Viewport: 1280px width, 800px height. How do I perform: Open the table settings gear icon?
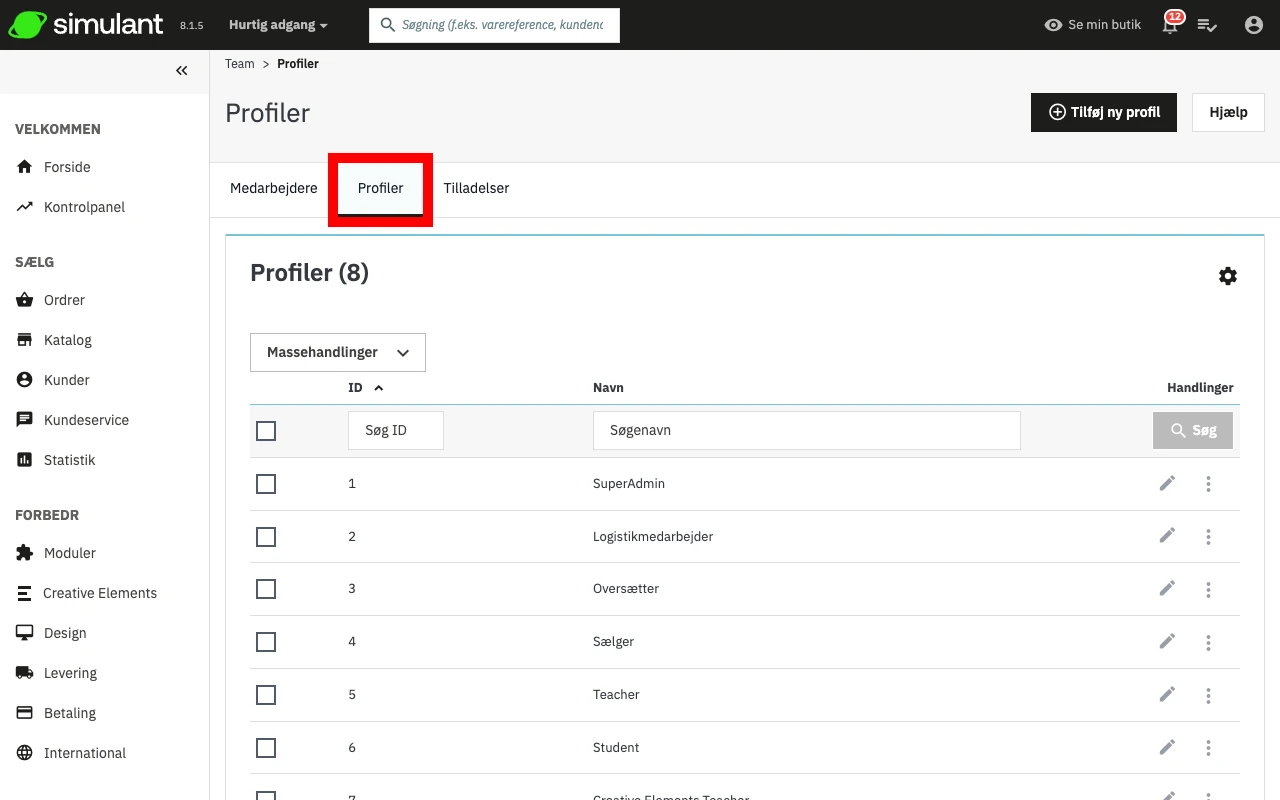[1228, 276]
